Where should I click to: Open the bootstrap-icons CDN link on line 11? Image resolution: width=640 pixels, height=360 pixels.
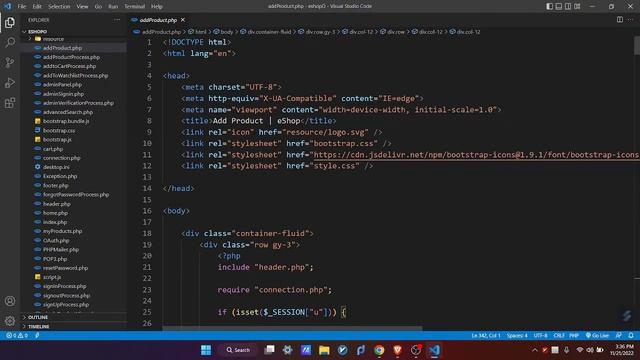coord(476,155)
